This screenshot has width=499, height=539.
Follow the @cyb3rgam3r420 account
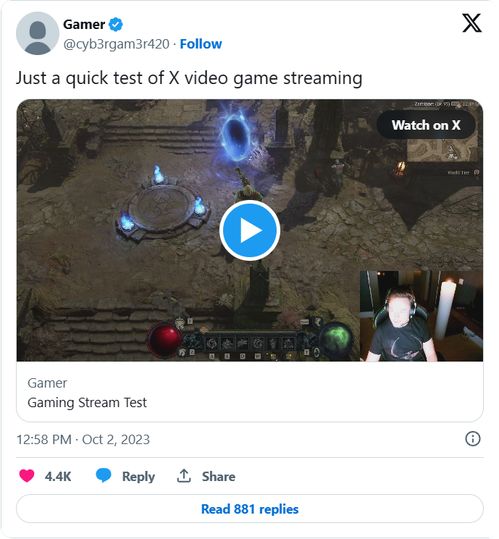201,44
